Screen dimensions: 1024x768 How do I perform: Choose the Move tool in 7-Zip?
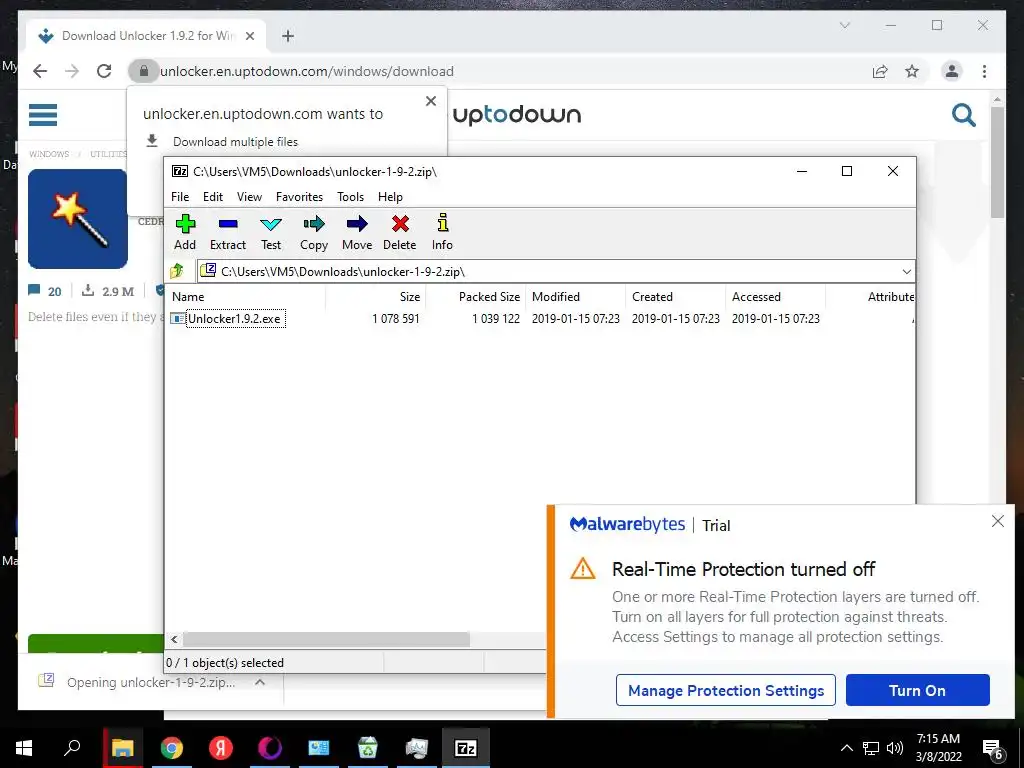click(x=357, y=232)
